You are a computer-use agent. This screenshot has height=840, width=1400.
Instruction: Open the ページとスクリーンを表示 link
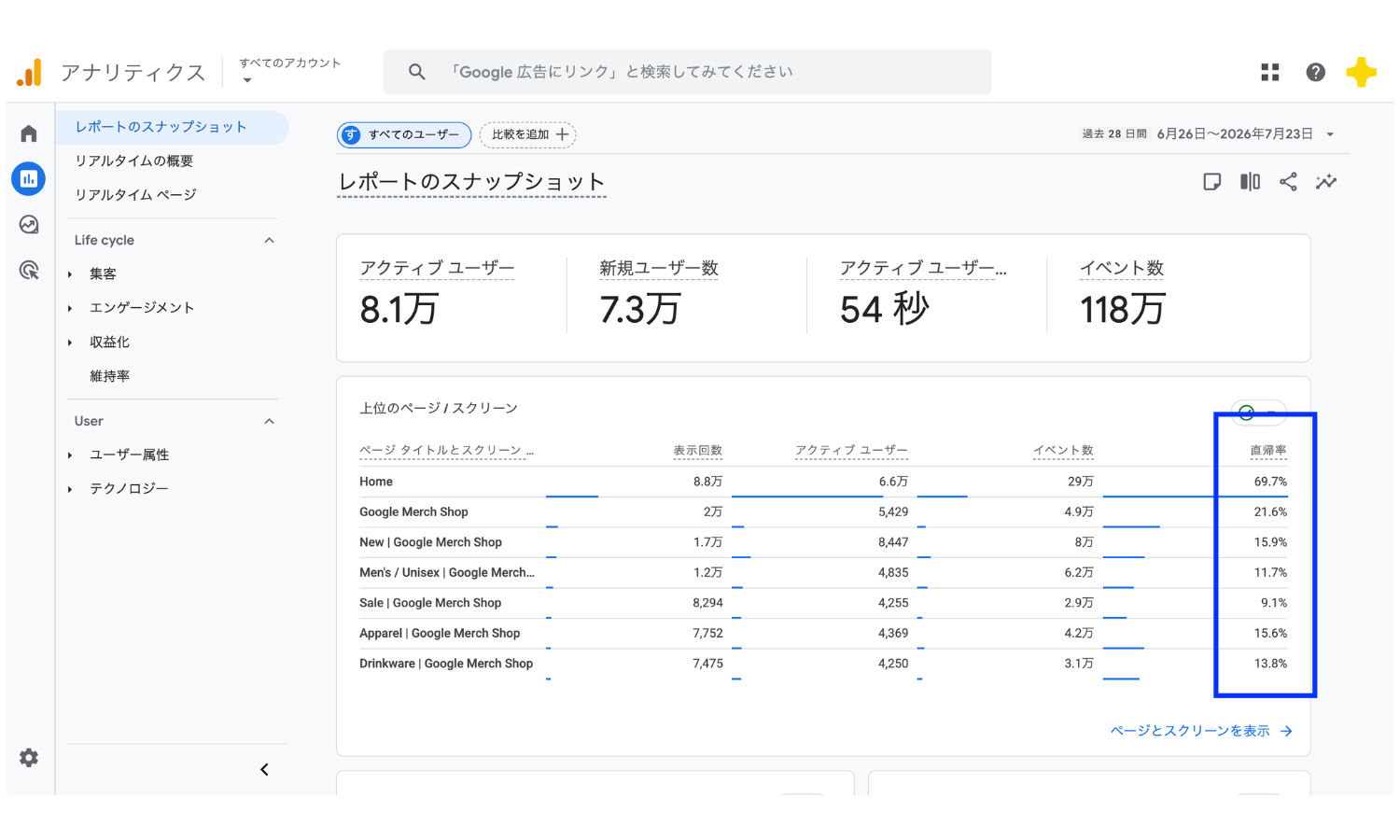pos(1201,731)
